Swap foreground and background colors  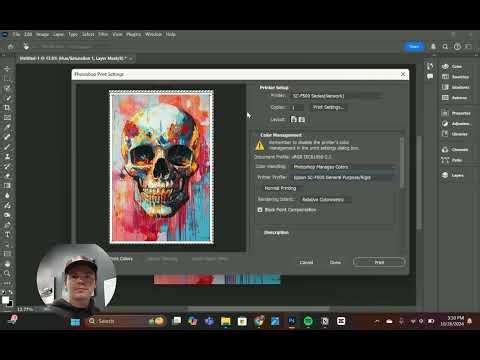click(10, 292)
